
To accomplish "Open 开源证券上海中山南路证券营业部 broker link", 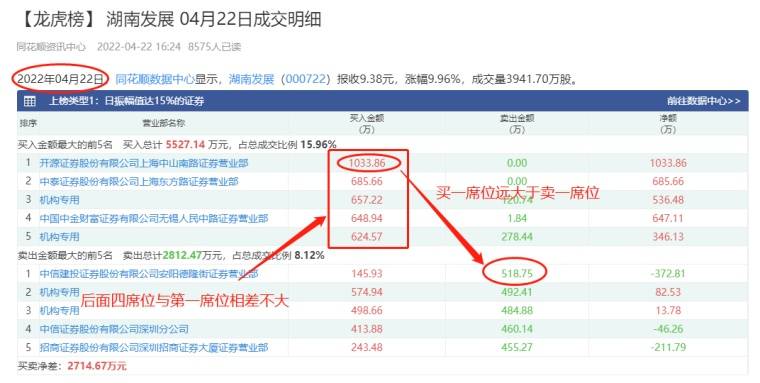I will [x=143, y=163].
